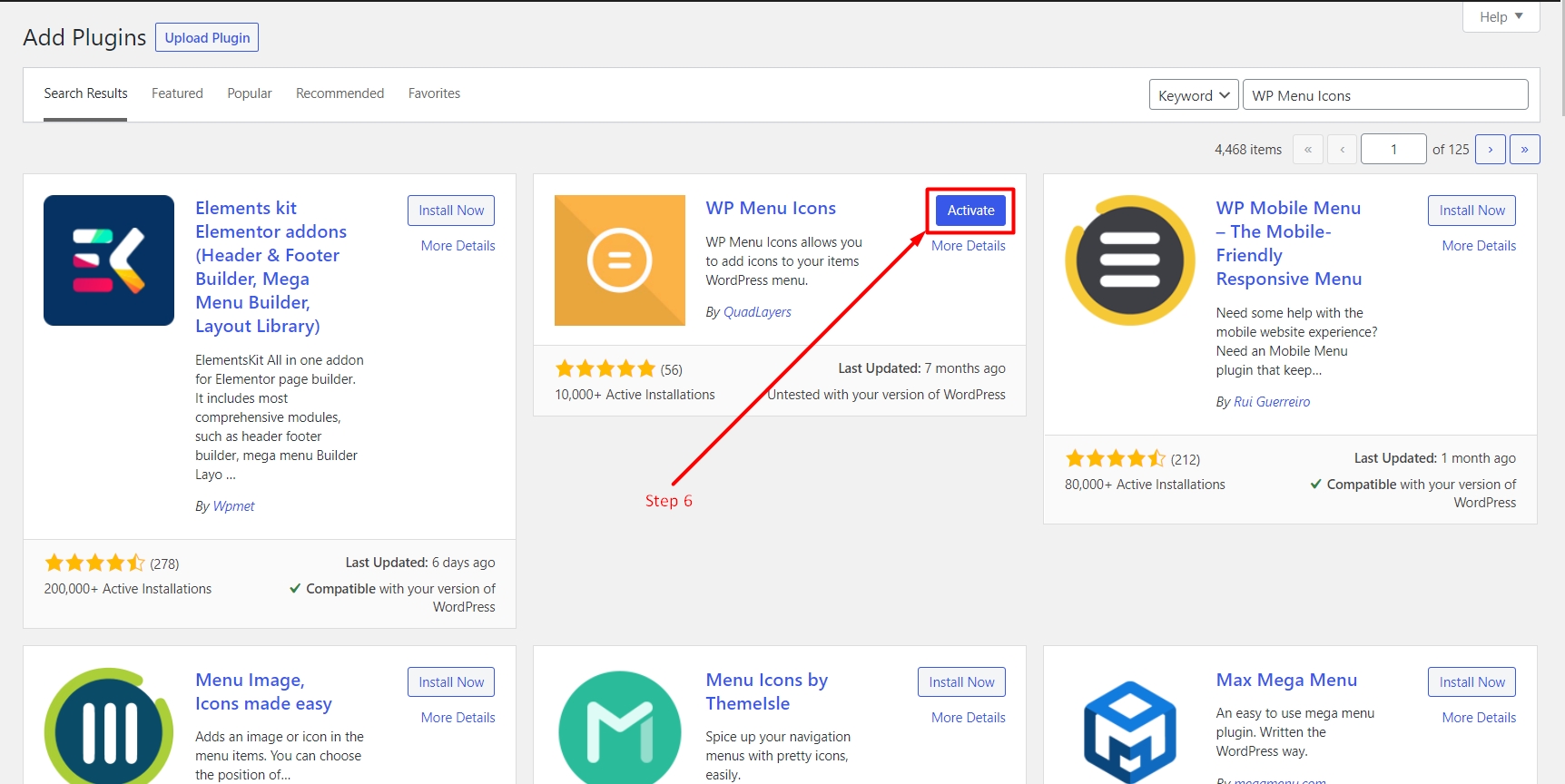The height and width of the screenshot is (784, 1565).
Task: Select the Search Results tab
Action: [x=85, y=93]
